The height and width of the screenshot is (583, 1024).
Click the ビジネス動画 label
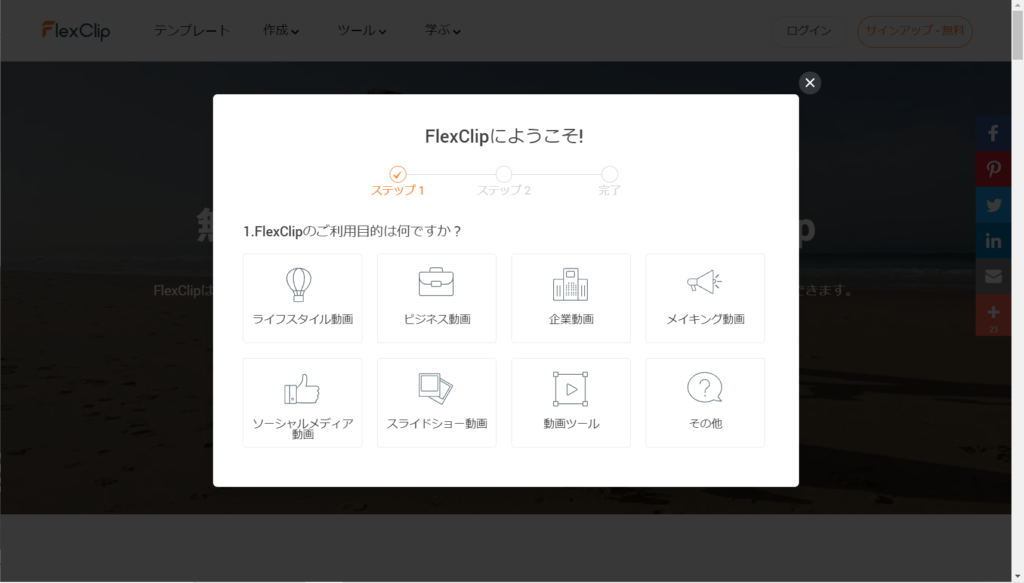(437, 319)
